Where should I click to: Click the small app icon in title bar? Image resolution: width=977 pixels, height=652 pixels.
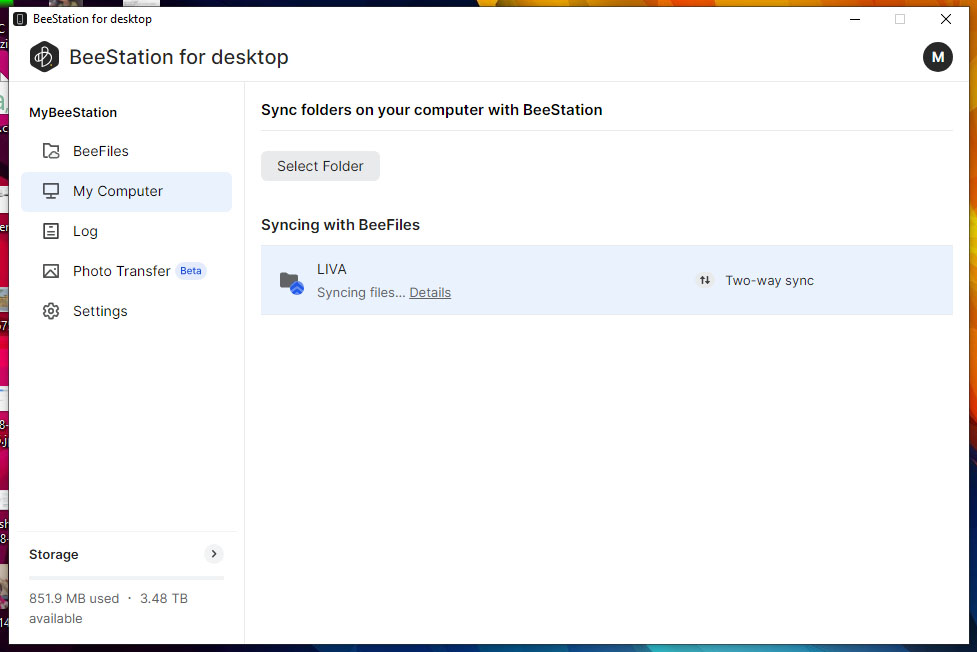pos(19,19)
